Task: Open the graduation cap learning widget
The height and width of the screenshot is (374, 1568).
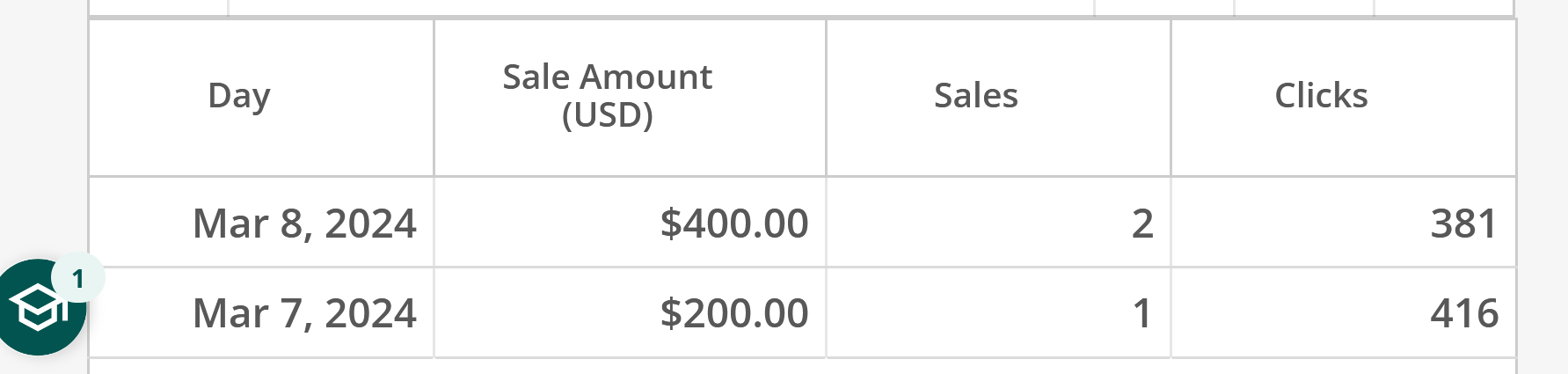Action: (x=37, y=307)
